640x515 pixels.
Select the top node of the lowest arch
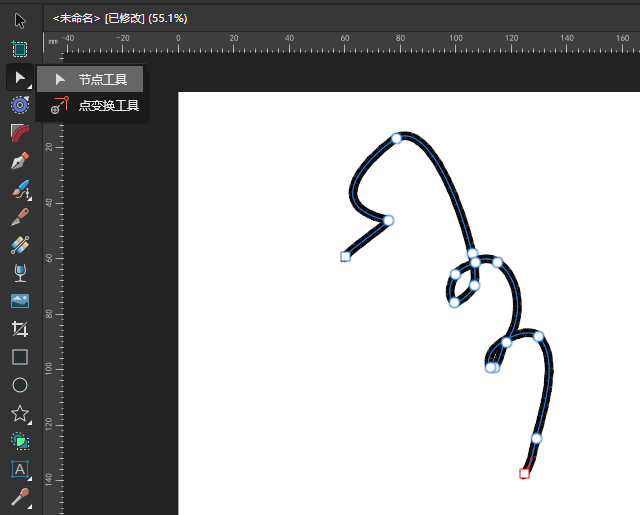pos(538,336)
